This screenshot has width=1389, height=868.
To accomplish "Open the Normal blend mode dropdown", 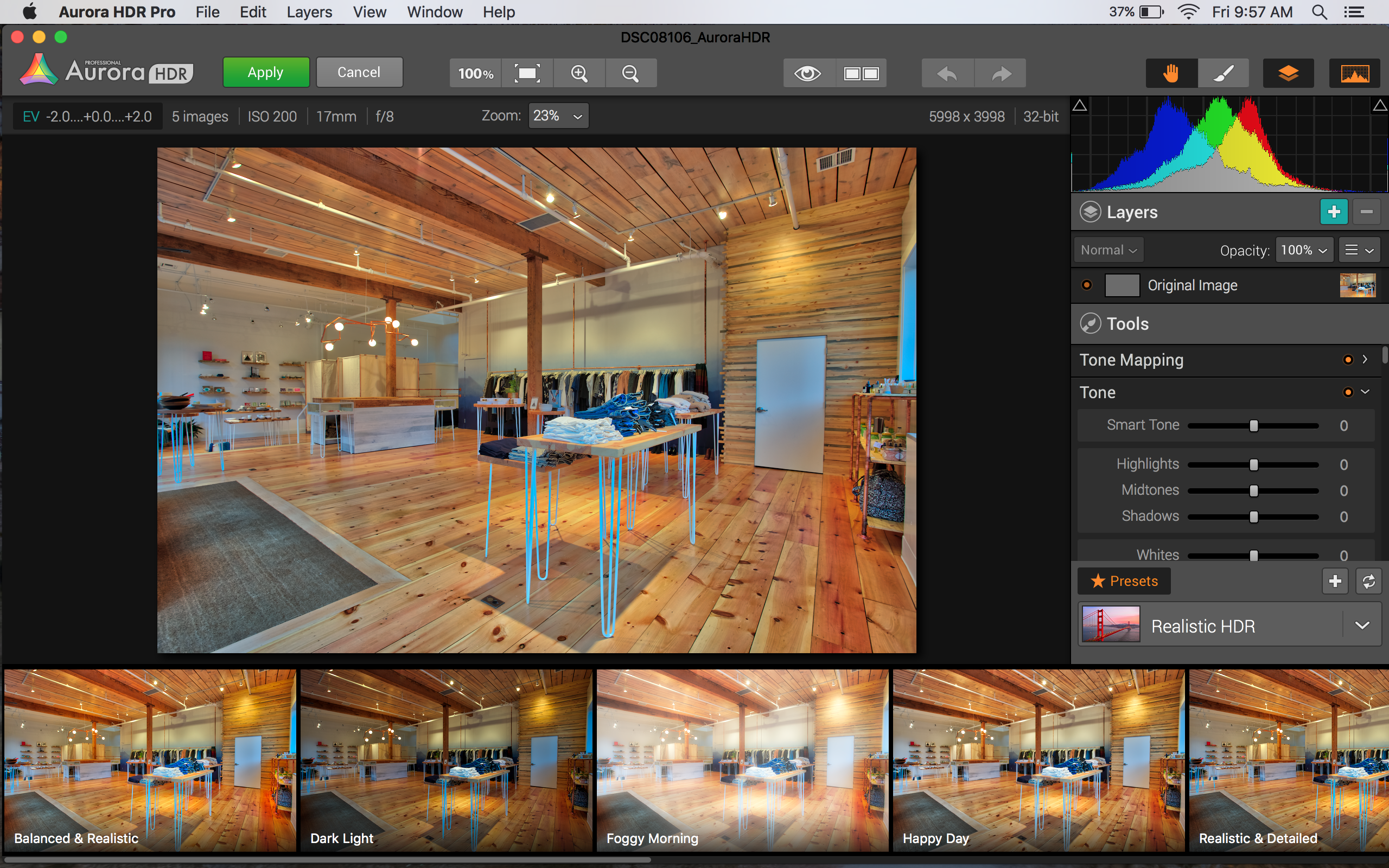I will click(1108, 250).
